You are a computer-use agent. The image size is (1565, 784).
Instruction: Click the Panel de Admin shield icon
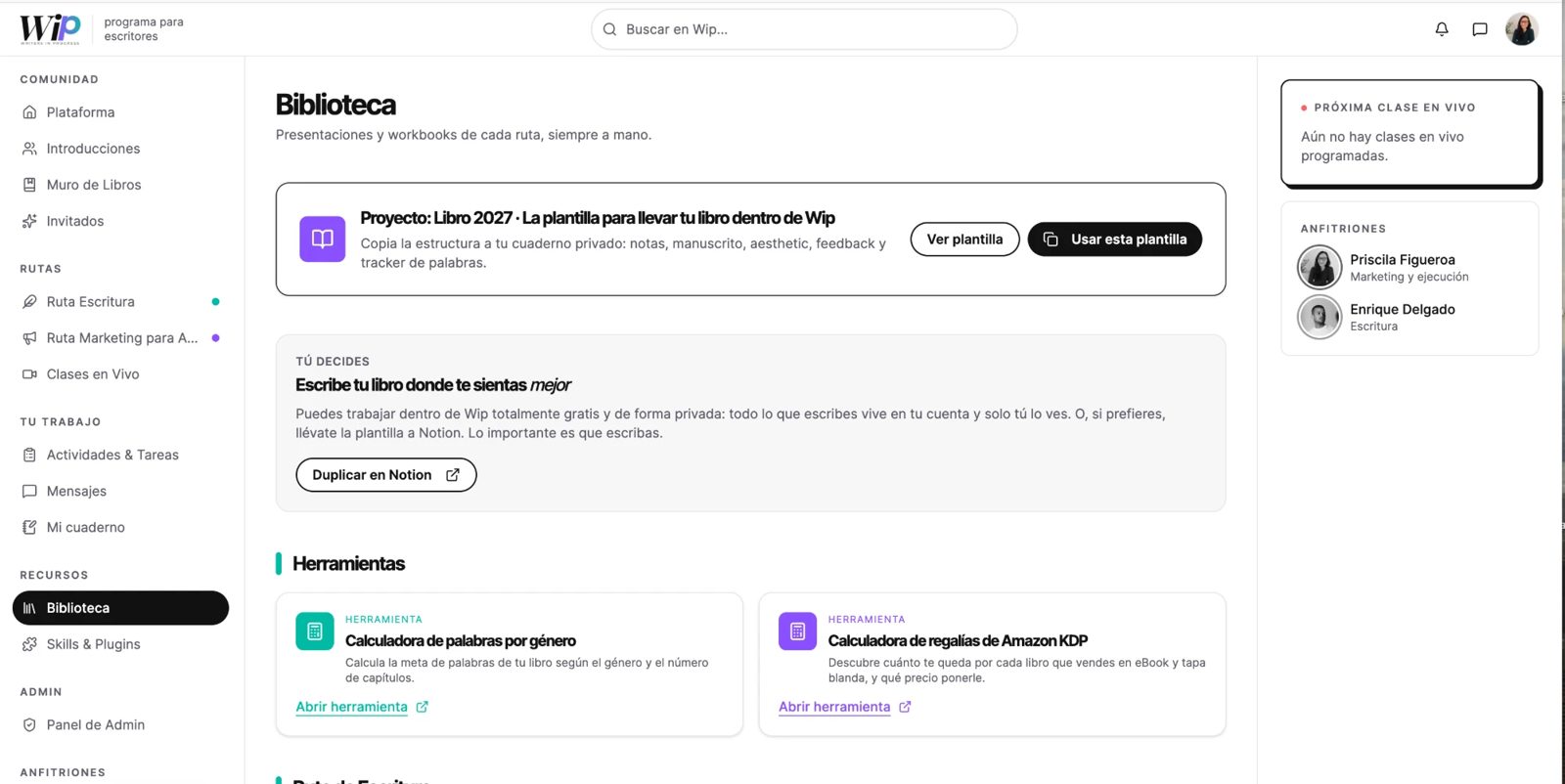[x=29, y=724]
